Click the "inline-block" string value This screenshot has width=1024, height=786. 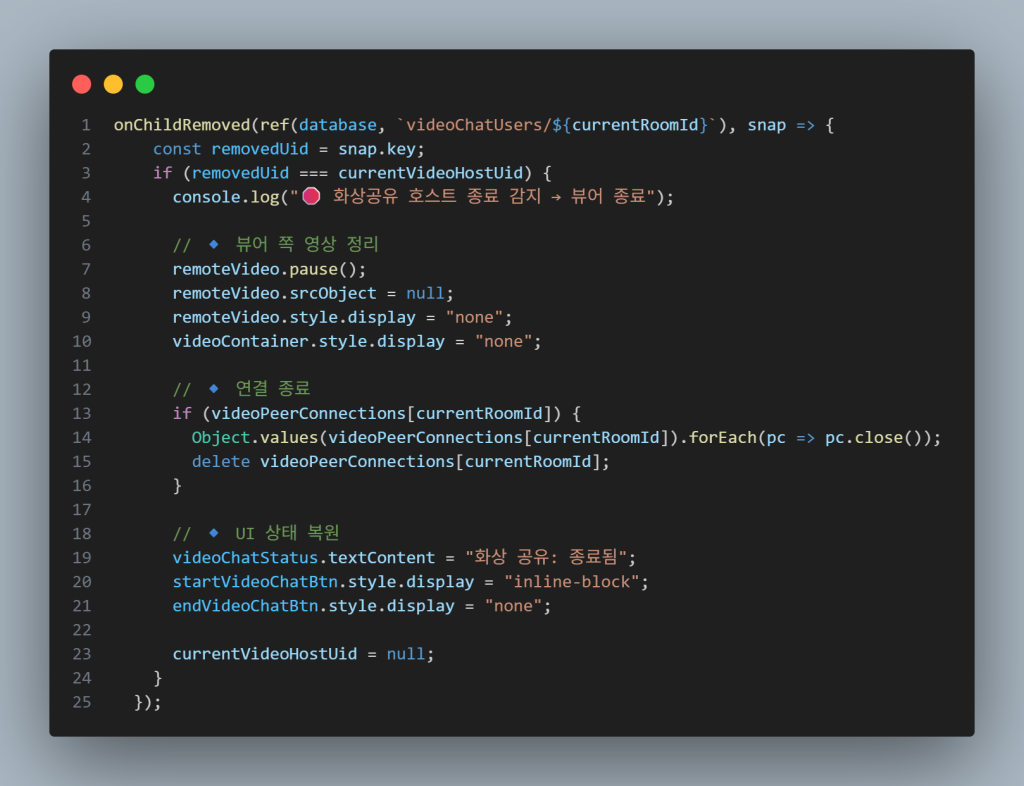(x=577, y=581)
